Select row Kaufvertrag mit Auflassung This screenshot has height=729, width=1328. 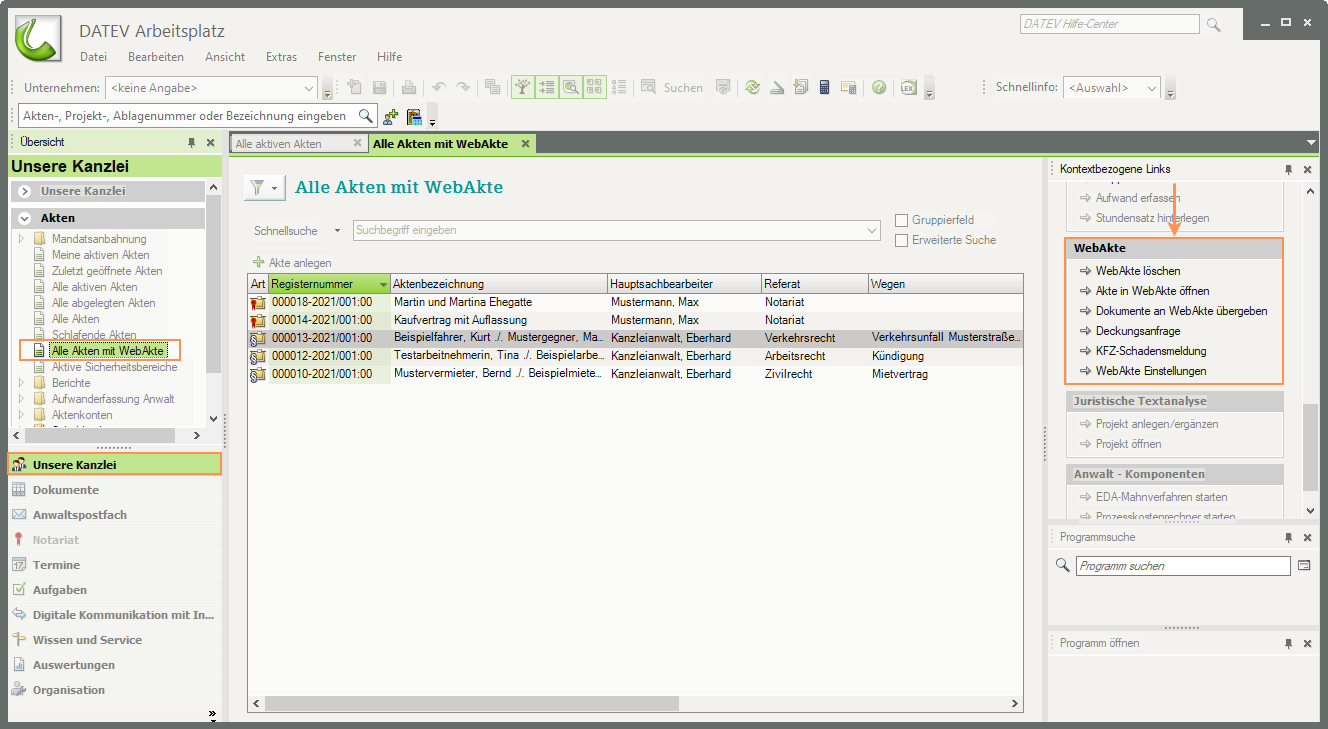636,320
